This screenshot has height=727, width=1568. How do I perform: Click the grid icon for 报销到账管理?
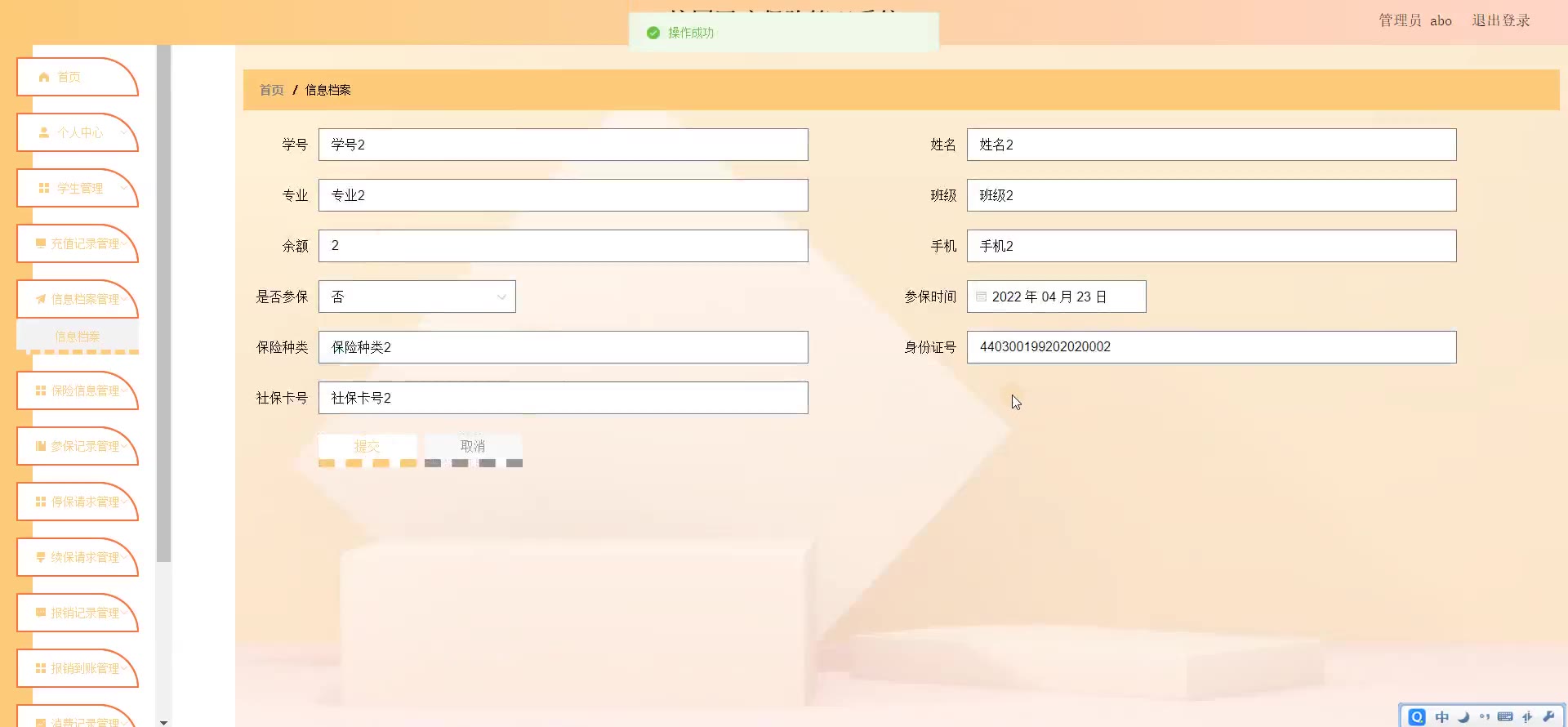(x=41, y=668)
